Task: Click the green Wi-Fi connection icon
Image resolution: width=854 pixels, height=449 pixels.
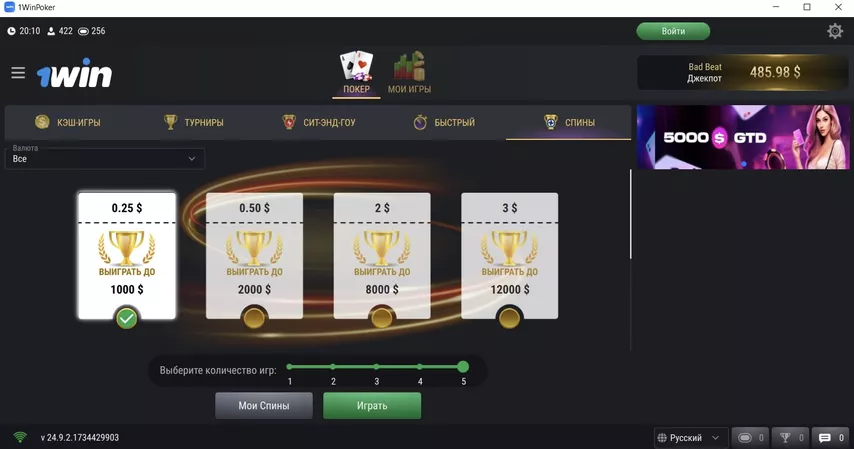Action: pos(20,437)
